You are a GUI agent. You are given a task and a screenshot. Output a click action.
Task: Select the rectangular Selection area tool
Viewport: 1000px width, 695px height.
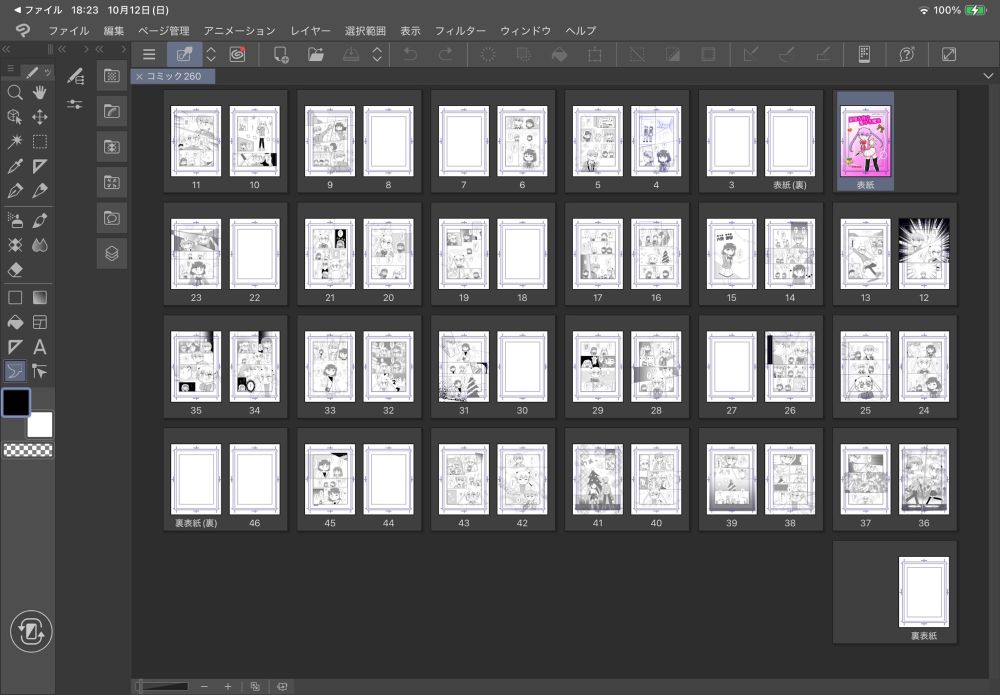point(40,142)
